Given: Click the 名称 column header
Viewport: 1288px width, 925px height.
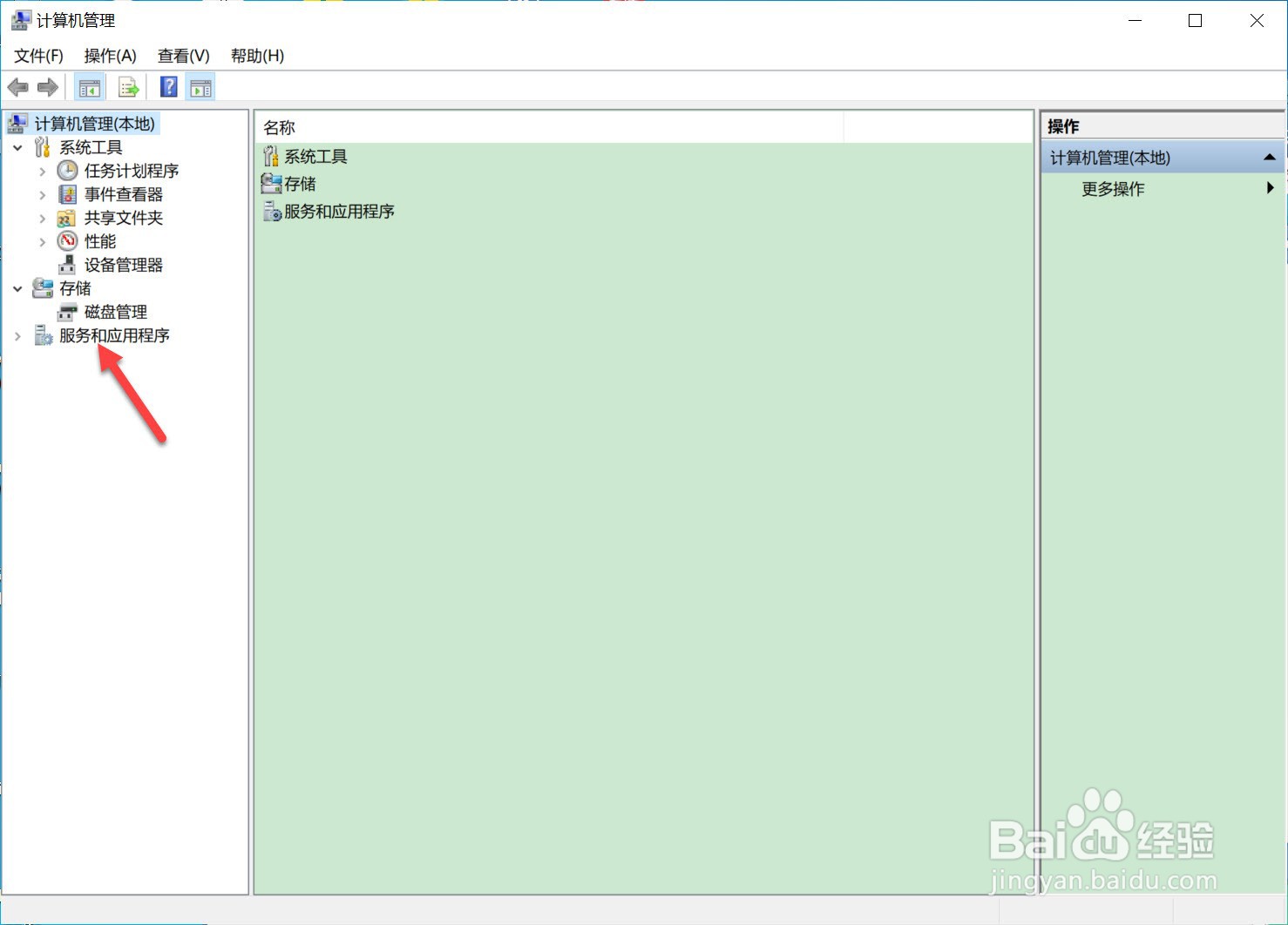Looking at the screenshot, I should pos(550,127).
